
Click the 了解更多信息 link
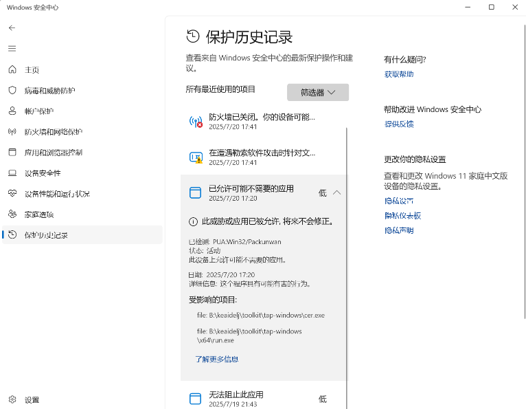(x=217, y=359)
